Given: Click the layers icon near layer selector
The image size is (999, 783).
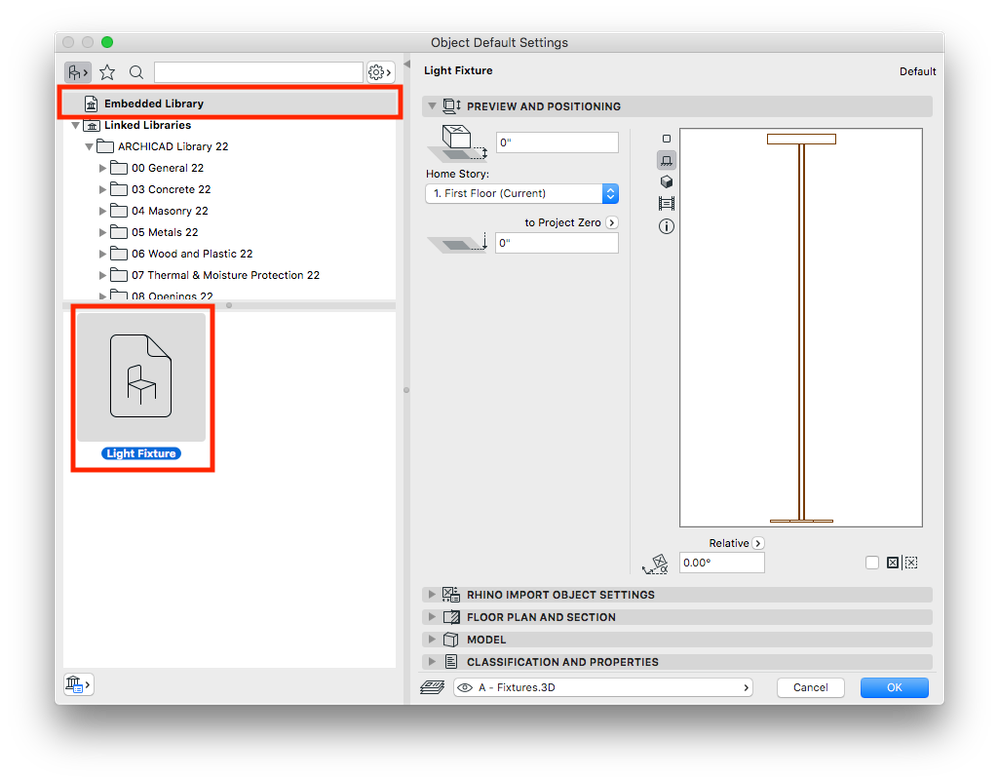Looking at the screenshot, I should coord(433,687).
